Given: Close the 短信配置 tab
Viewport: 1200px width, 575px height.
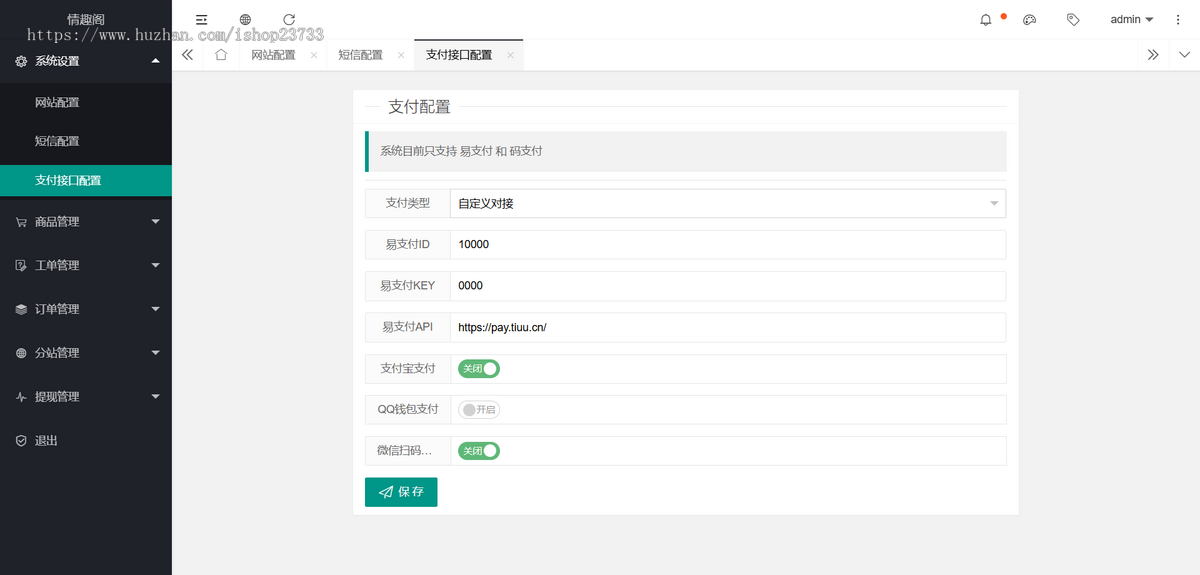Looking at the screenshot, I should point(400,55).
